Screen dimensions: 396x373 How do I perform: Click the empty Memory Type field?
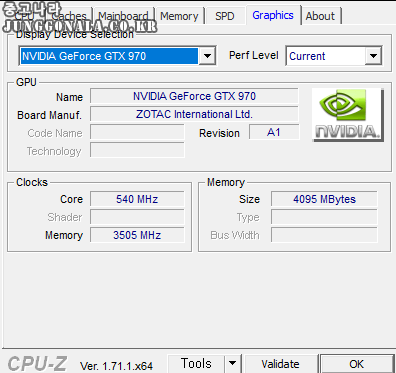324,217
